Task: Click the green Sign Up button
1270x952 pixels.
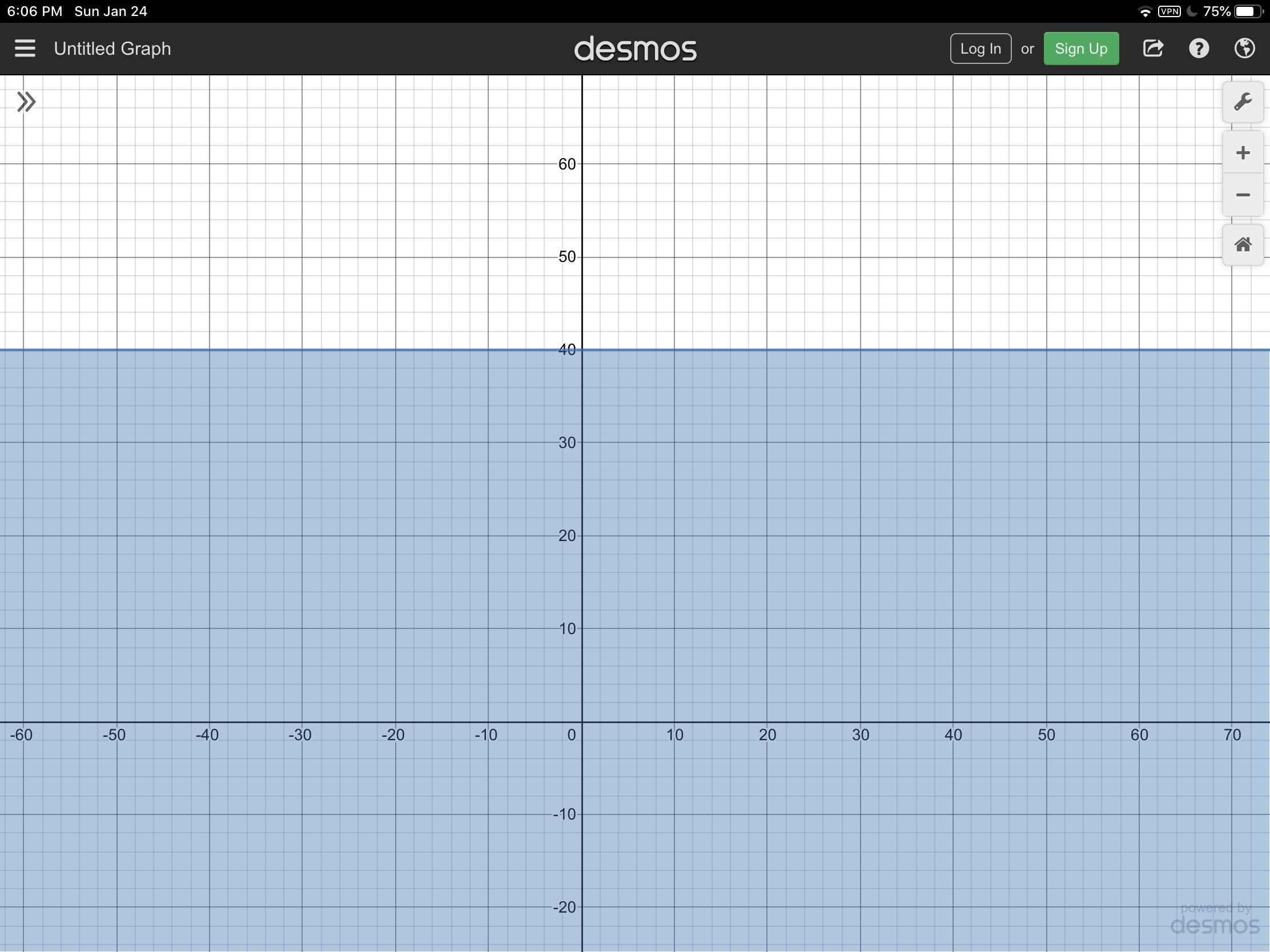Action: (x=1080, y=48)
